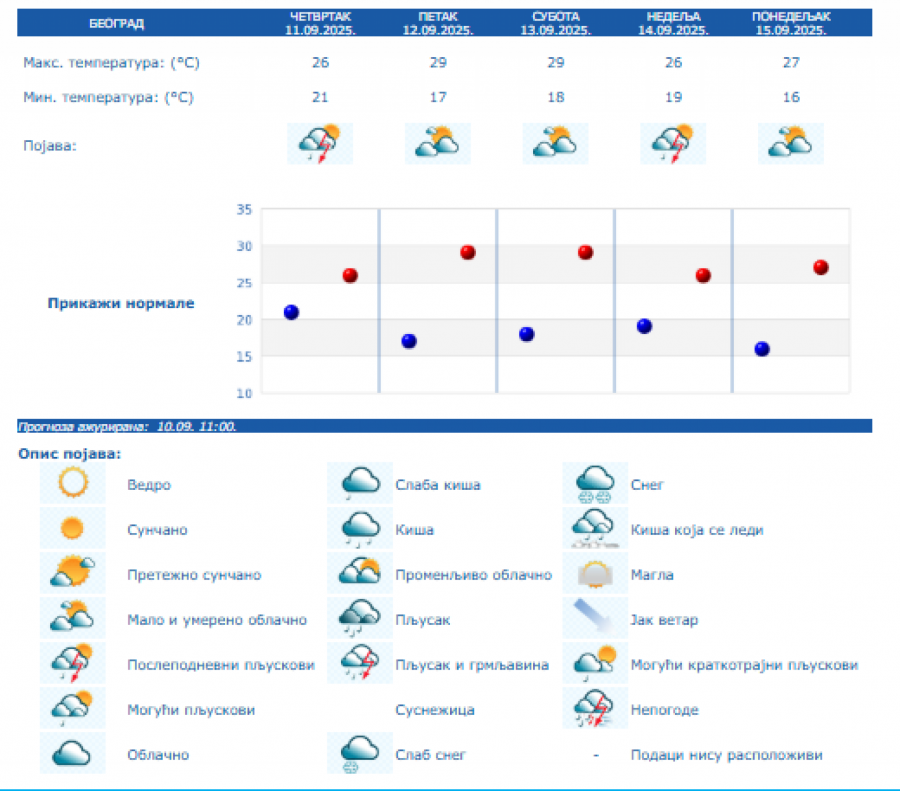Screen dimensions: 900x791
Task: Click the Сунчано sunny legend icon
Action: [73, 530]
